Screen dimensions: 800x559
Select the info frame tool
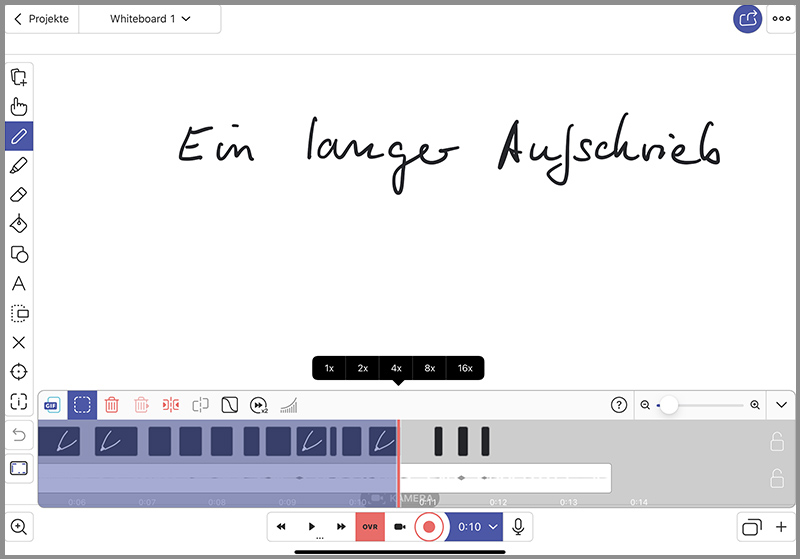(x=19, y=401)
